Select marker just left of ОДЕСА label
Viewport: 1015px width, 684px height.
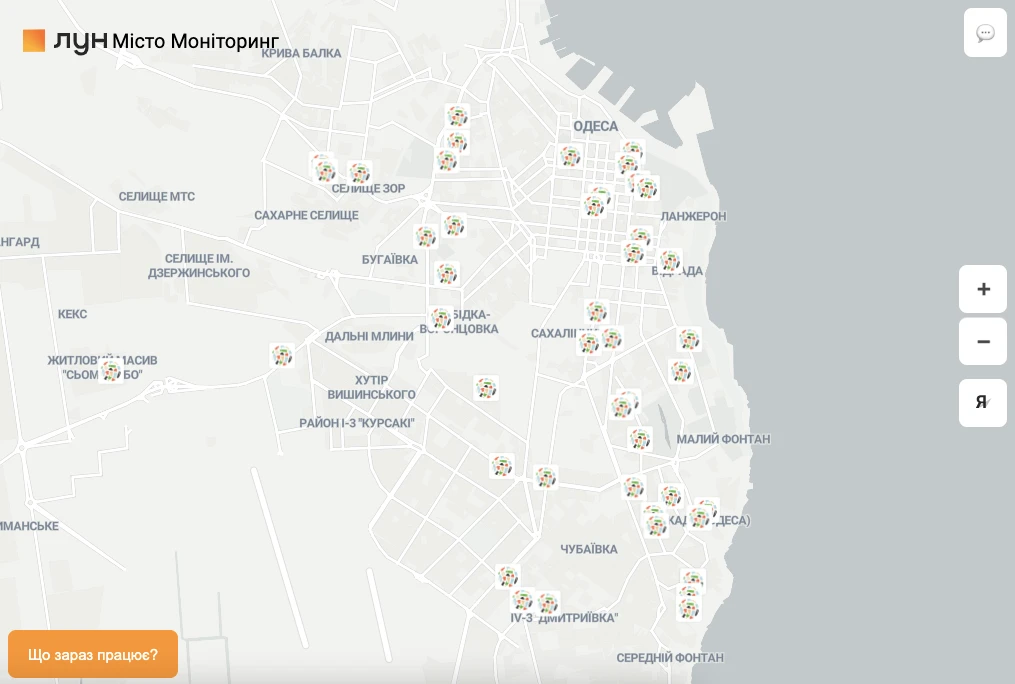click(x=570, y=156)
